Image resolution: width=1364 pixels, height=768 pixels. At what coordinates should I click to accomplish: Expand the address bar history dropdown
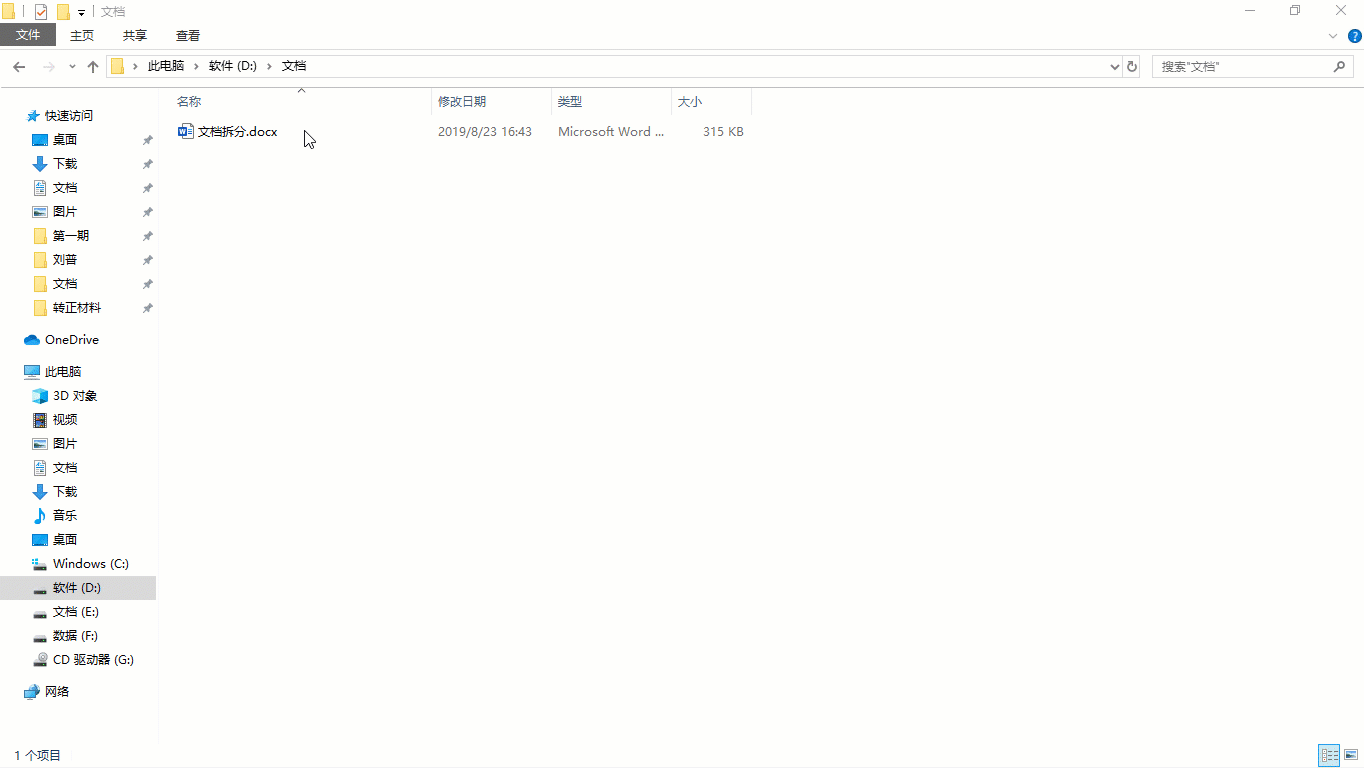[x=1115, y=67]
